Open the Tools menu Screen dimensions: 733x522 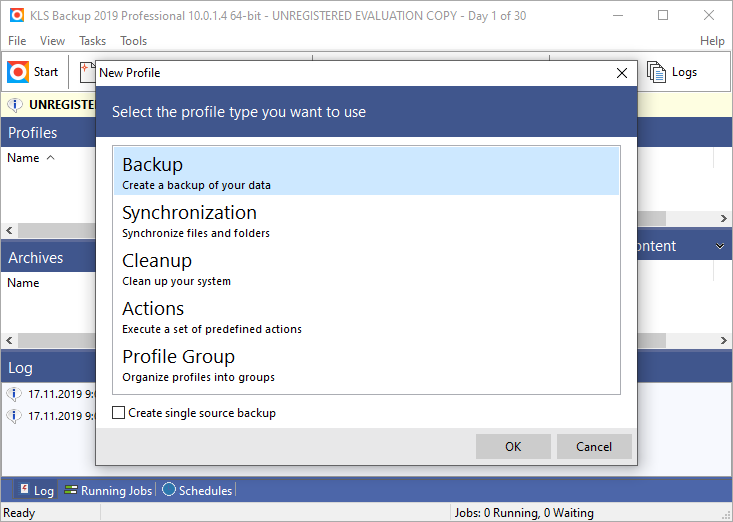(x=133, y=41)
